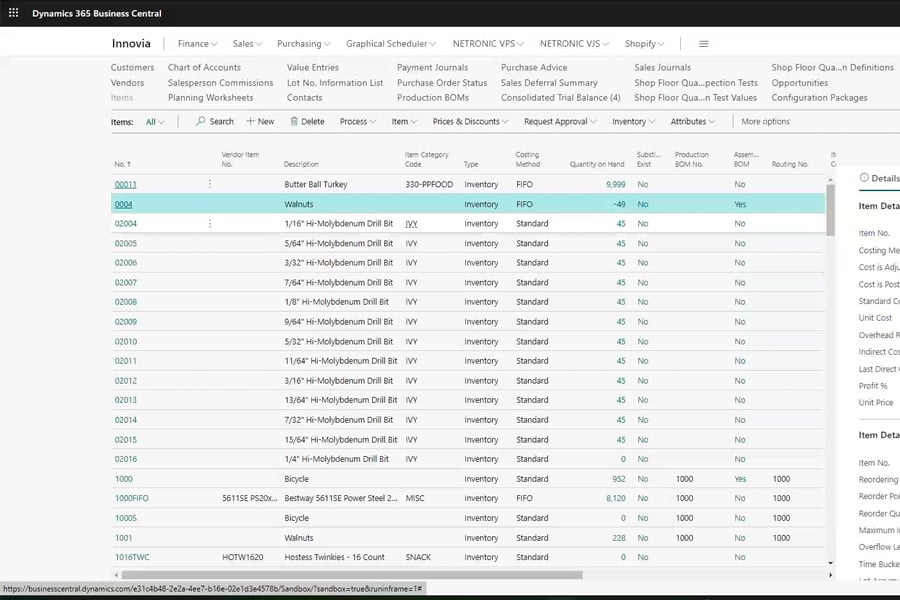900x600 pixels.
Task: Click the vertical scrollbar down arrow
Action: click(830, 563)
